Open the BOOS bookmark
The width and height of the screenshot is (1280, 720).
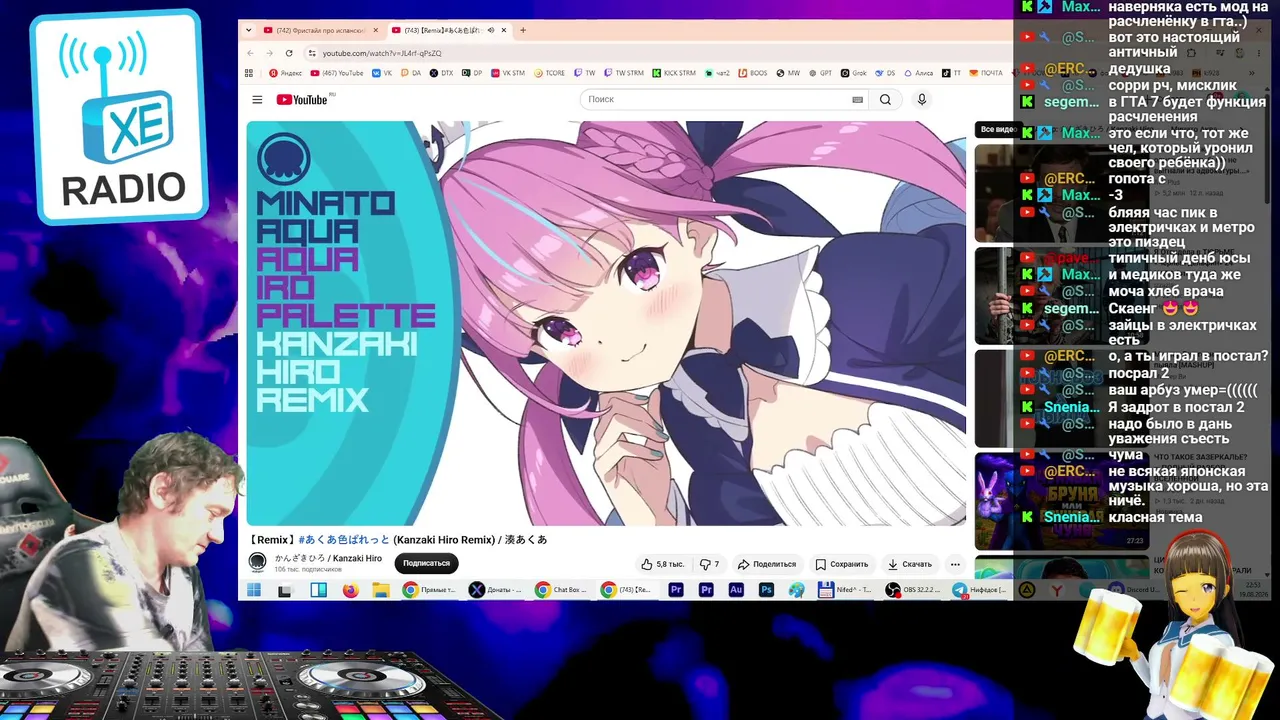[753, 73]
